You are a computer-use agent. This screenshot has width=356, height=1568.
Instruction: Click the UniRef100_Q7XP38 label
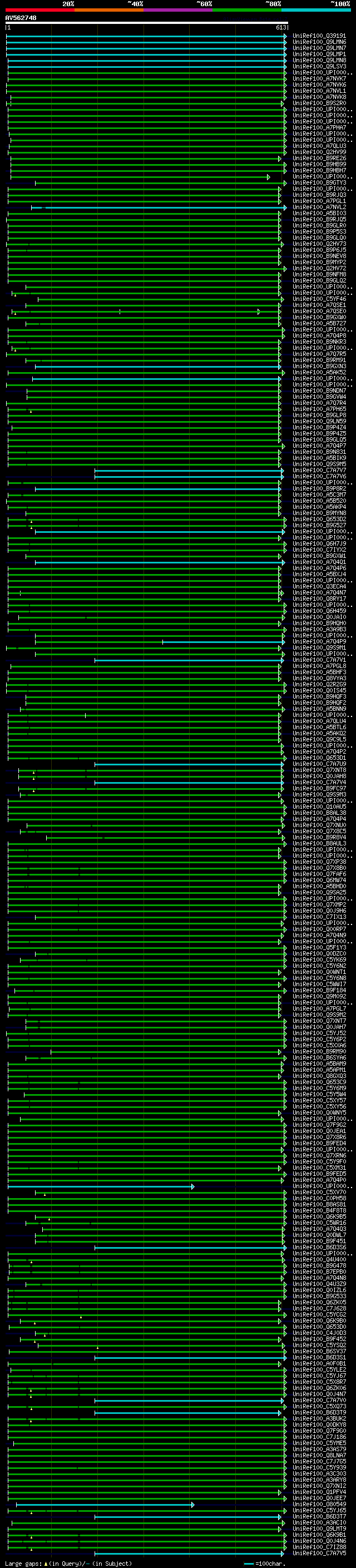[x=319, y=862]
